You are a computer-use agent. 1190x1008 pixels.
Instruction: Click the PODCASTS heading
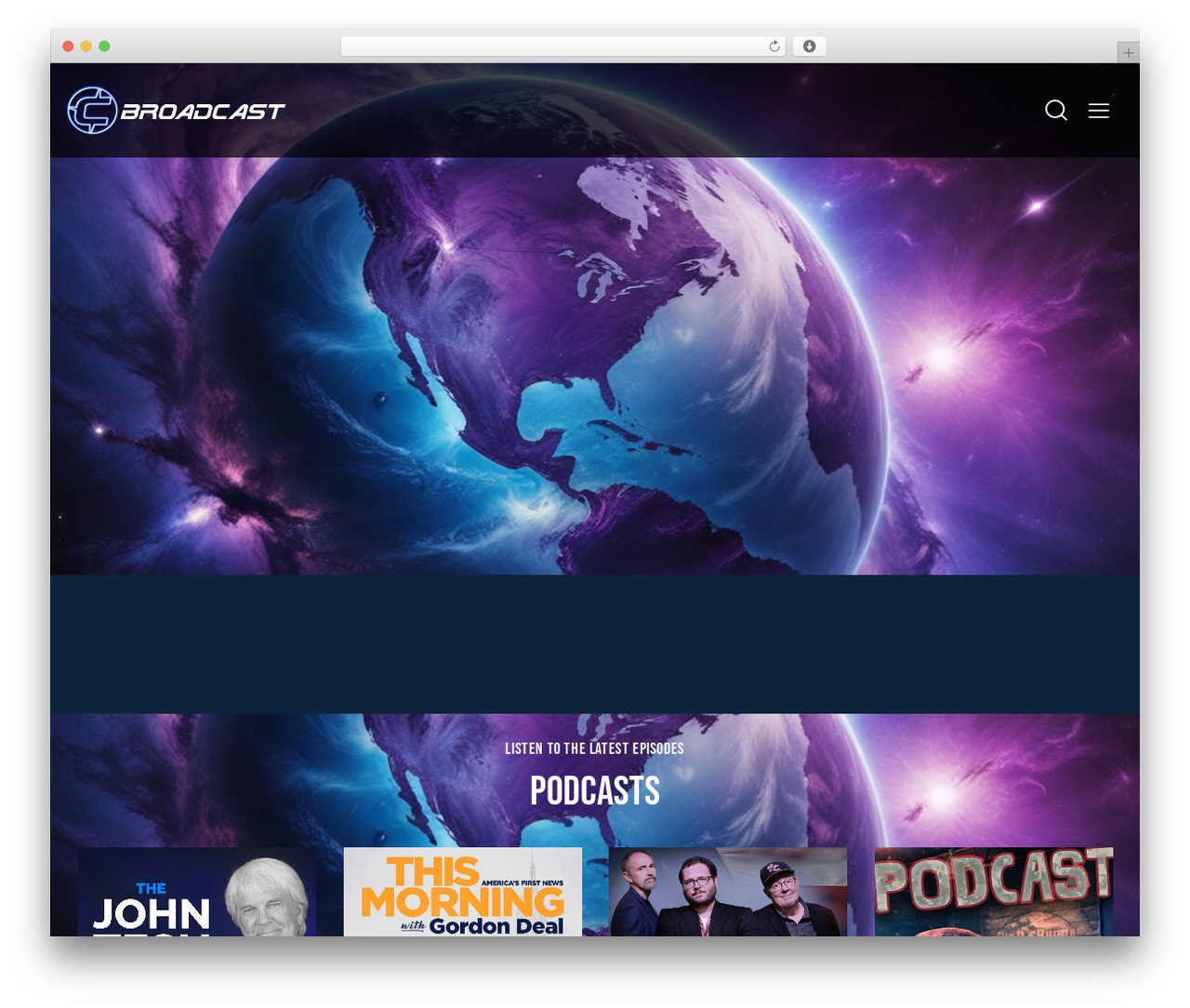click(595, 791)
